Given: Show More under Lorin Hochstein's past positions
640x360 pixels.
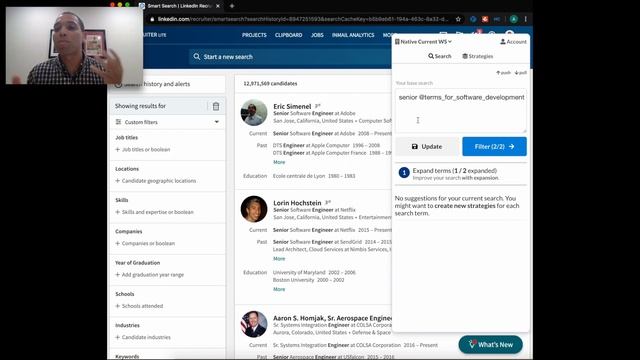Looking at the screenshot, I should [279, 259].
